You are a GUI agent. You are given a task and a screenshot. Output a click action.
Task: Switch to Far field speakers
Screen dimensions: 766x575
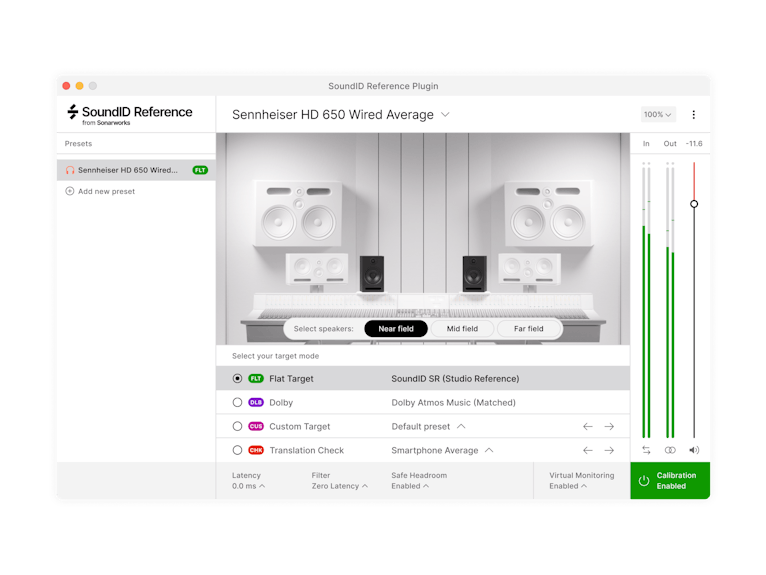[529, 329]
